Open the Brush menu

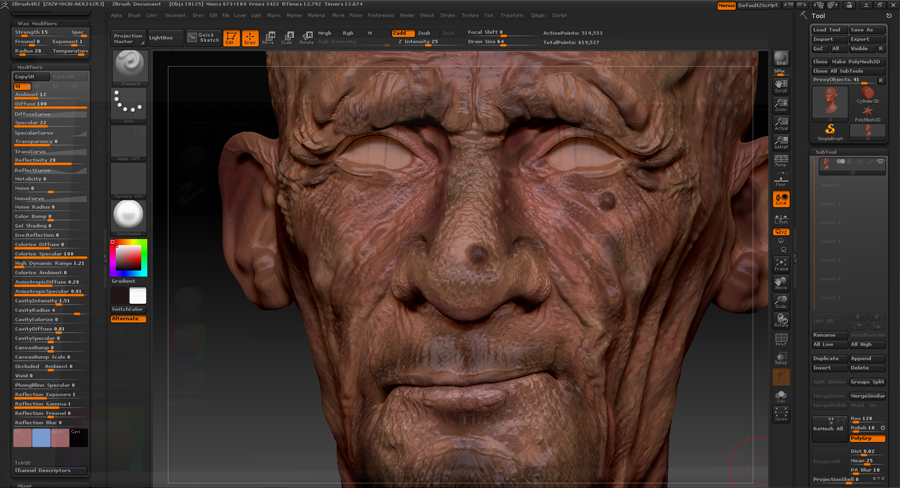coord(134,16)
